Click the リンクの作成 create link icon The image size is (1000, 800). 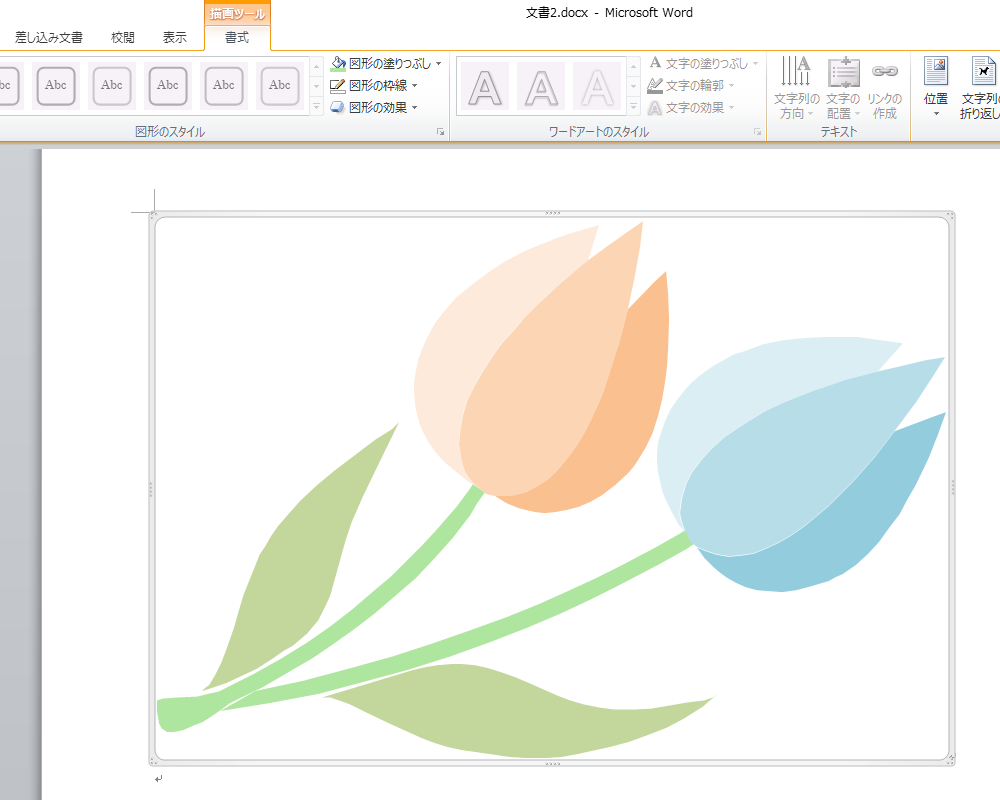[x=884, y=72]
